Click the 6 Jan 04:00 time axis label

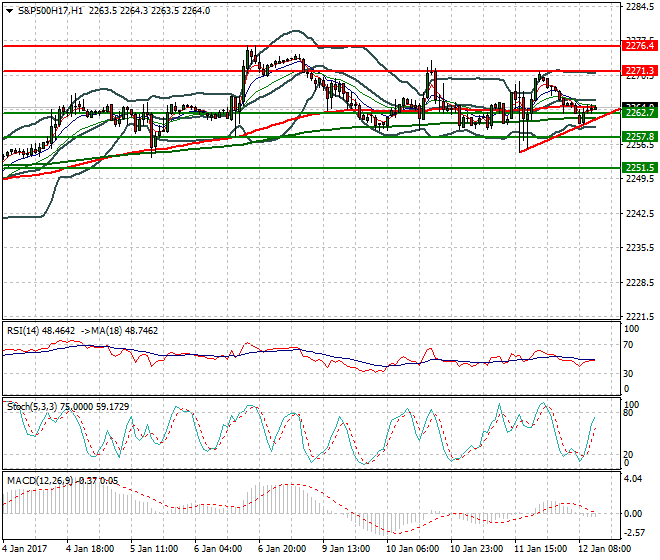coord(218,549)
